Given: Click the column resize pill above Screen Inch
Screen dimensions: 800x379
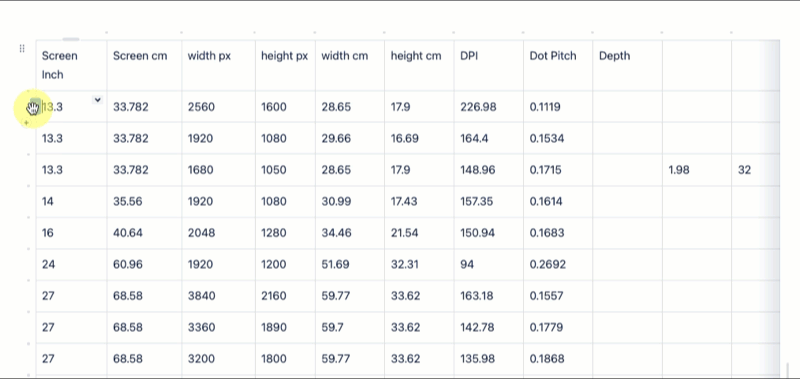Looking at the screenshot, I should [x=71, y=39].
